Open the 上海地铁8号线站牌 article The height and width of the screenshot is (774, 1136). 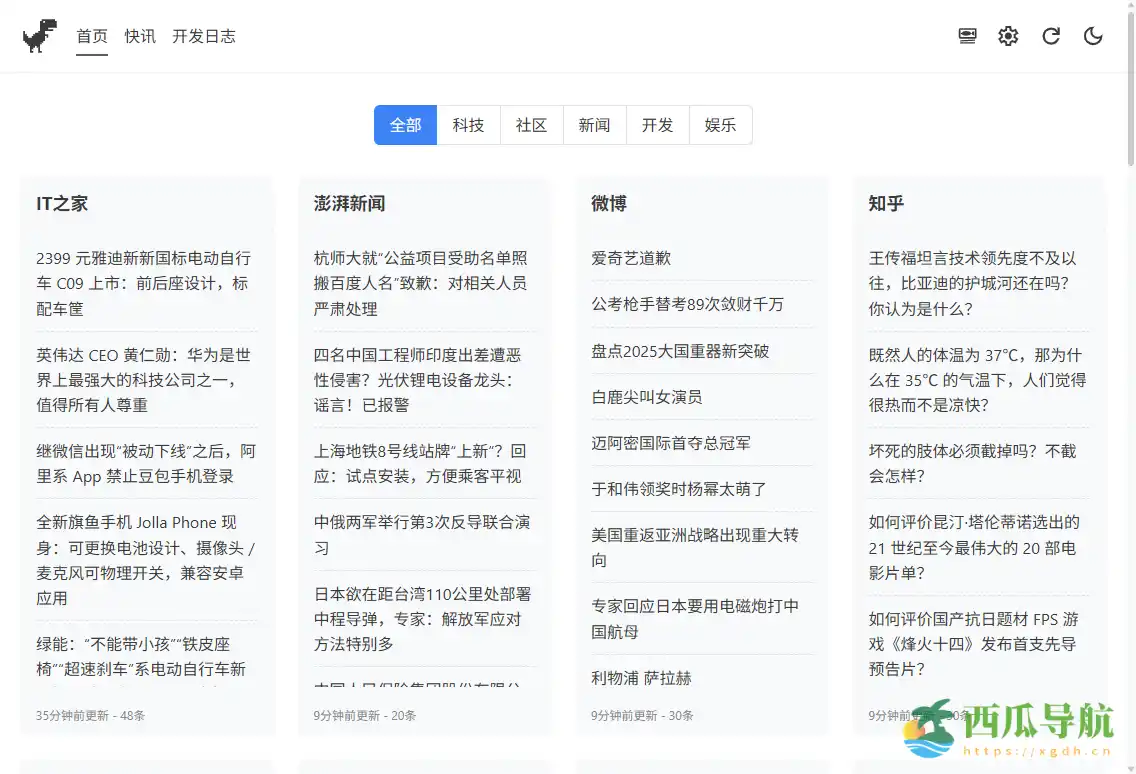(x=421, y=464)
